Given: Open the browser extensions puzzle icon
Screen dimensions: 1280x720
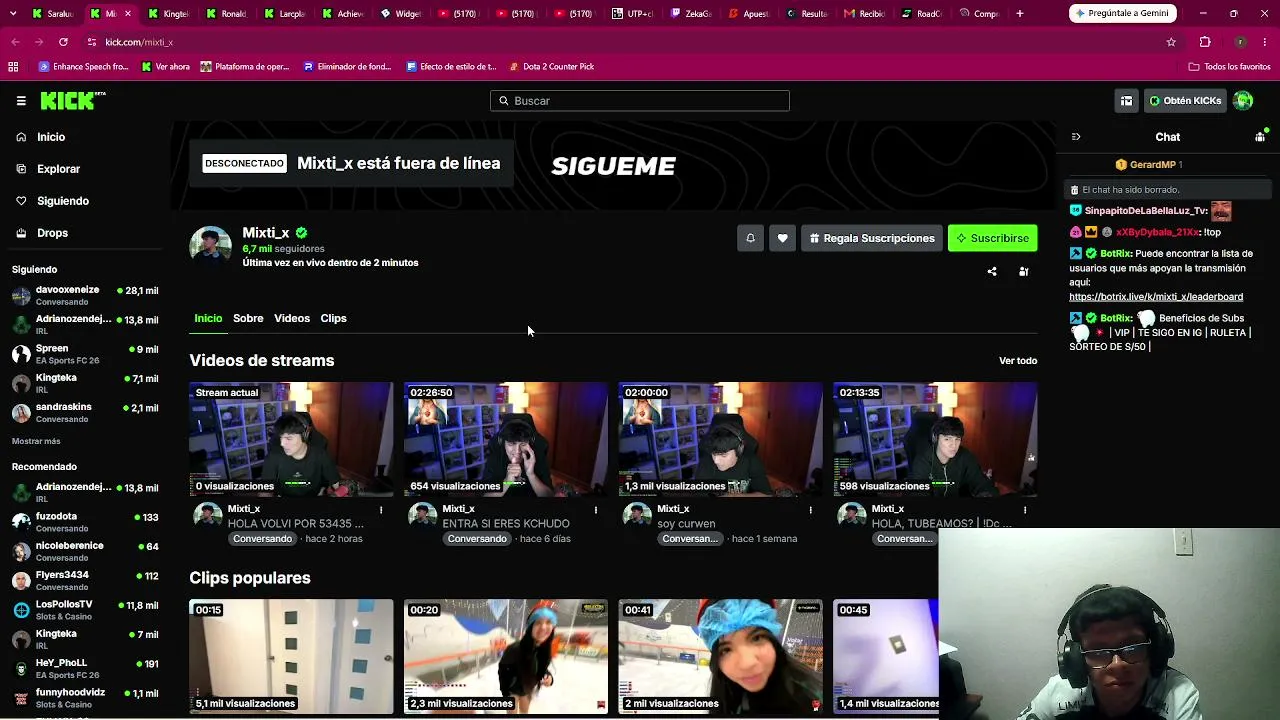Looking at the screenshot, I should tap(1205, 42).
